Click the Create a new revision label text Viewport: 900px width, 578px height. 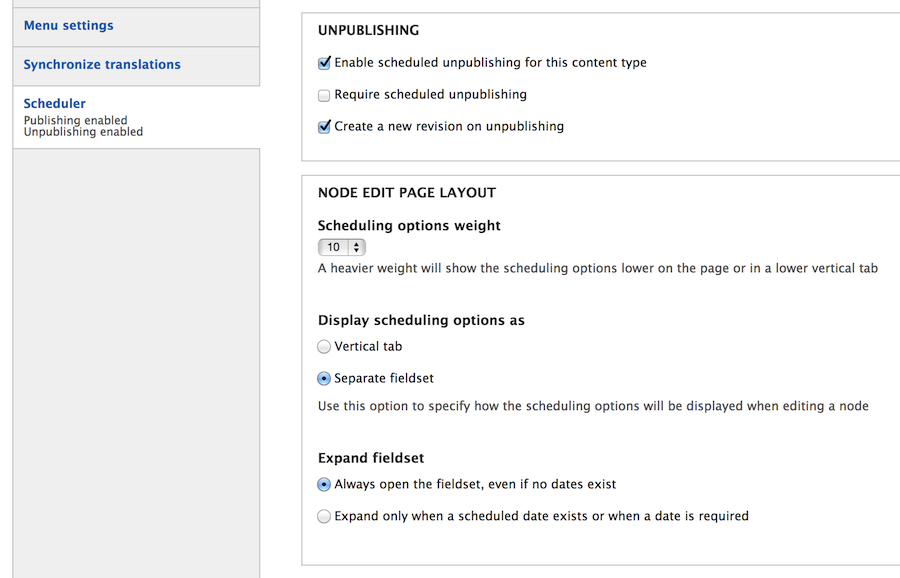tap(449, 126)
